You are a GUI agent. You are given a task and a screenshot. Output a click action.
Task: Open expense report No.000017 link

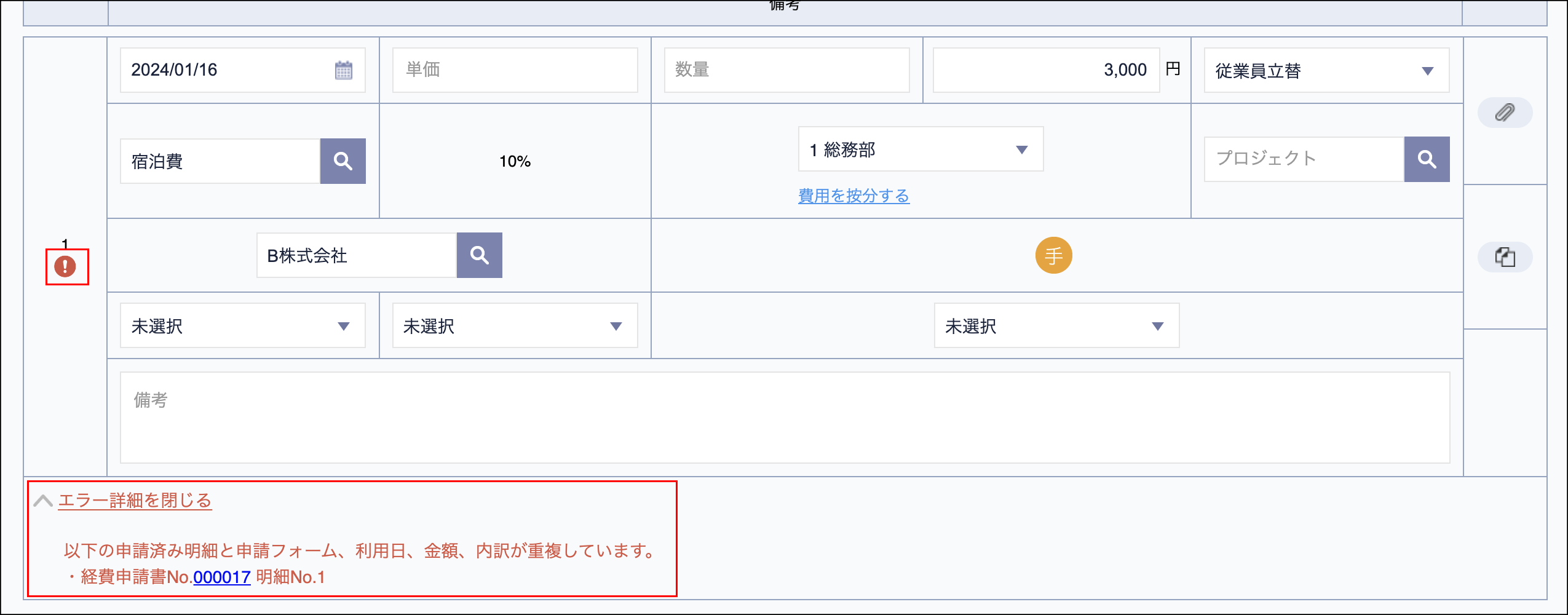pos(222,577)
